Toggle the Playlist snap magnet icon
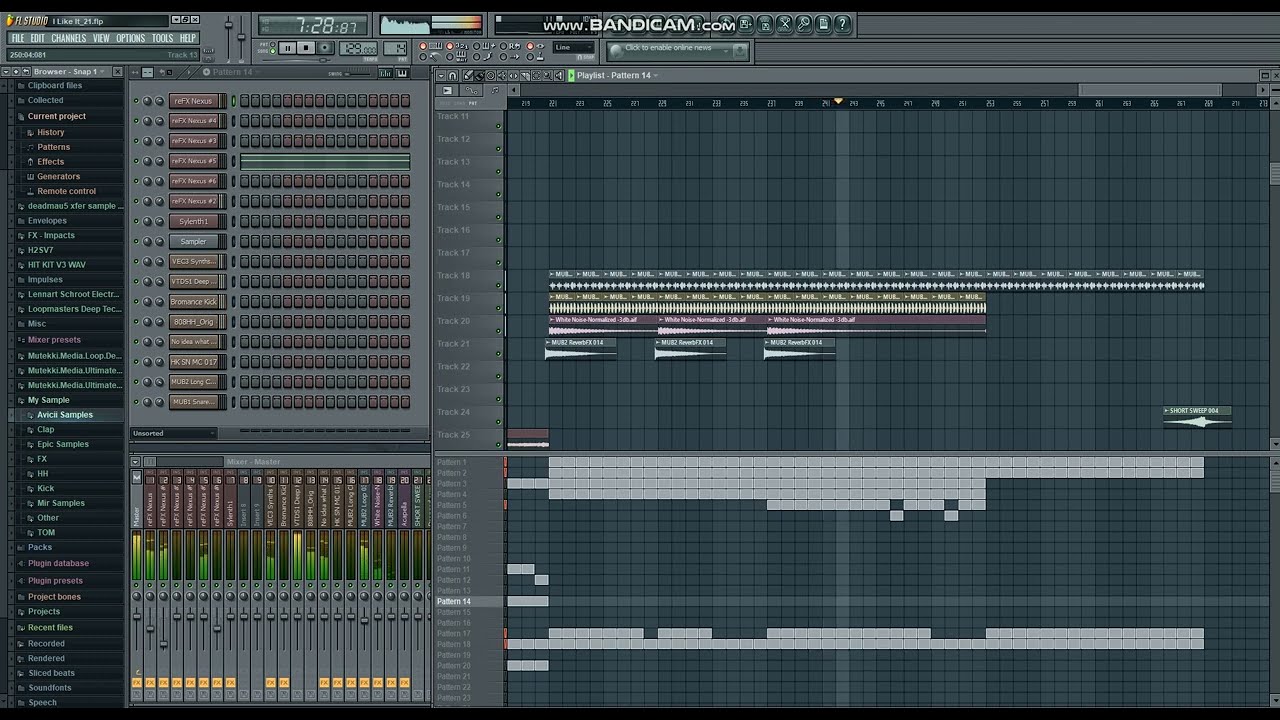The height and width of the screenshot is (720, 1280). [452, 76]
